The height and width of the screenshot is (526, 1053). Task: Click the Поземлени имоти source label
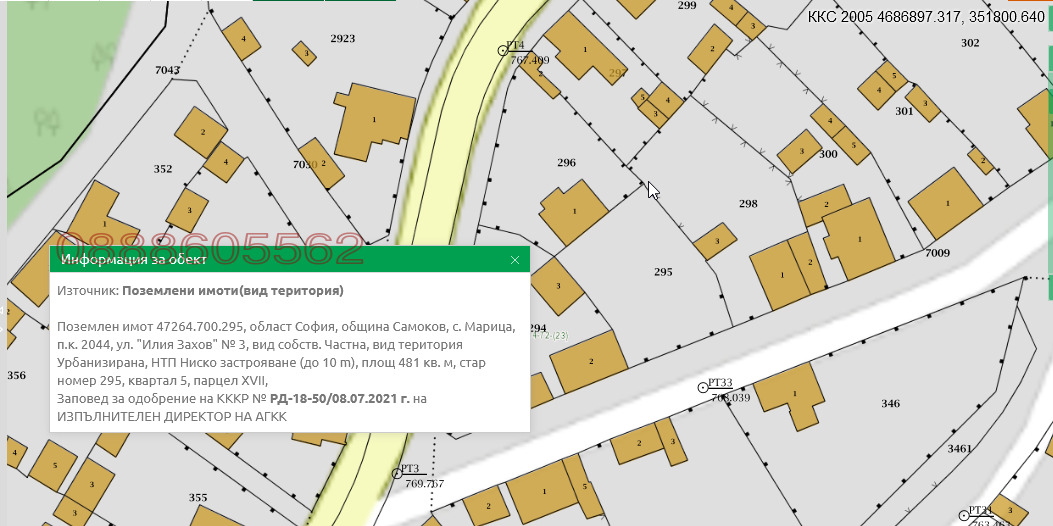[x=233, y=291]
